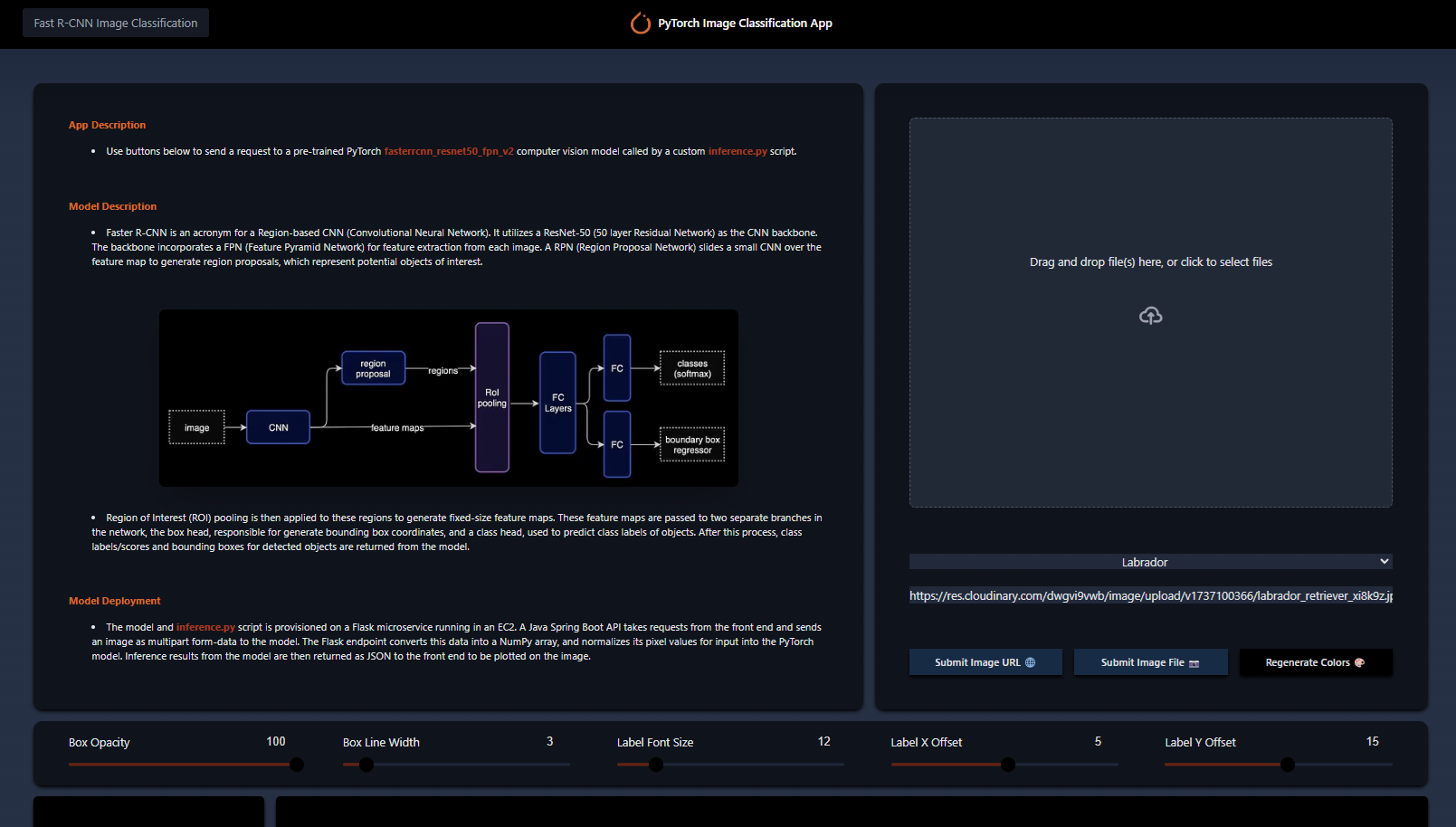Click the globe icon on Submit Image URL

coord(1030,662)
